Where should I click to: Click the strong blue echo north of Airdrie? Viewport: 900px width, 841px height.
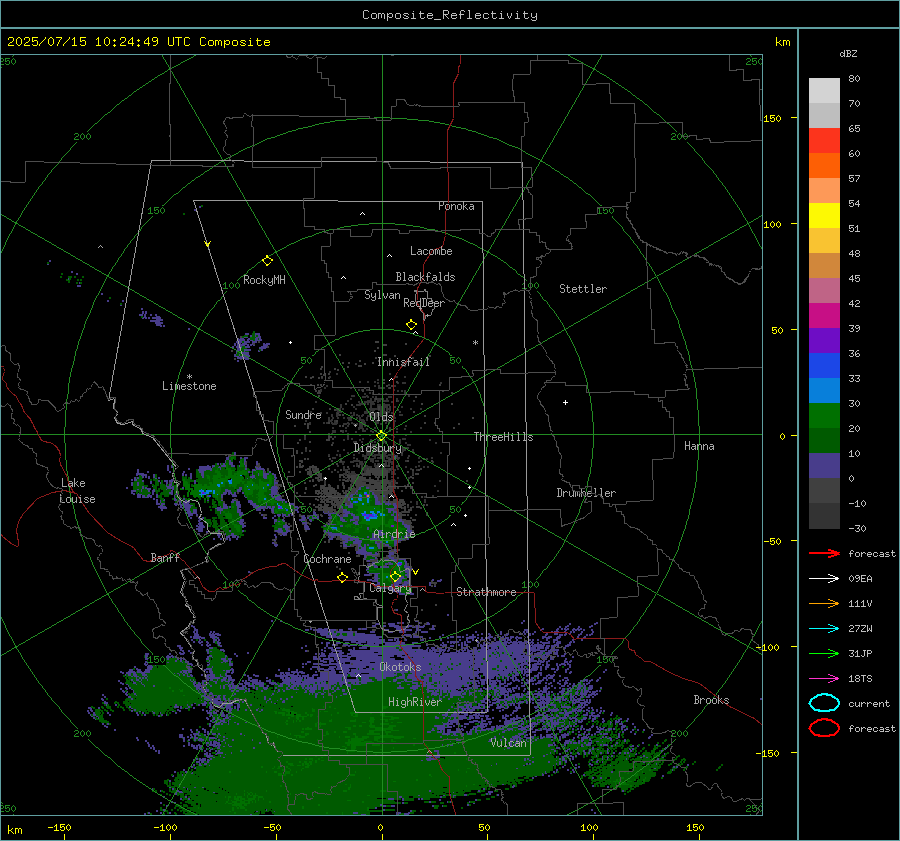pos(371,515)
